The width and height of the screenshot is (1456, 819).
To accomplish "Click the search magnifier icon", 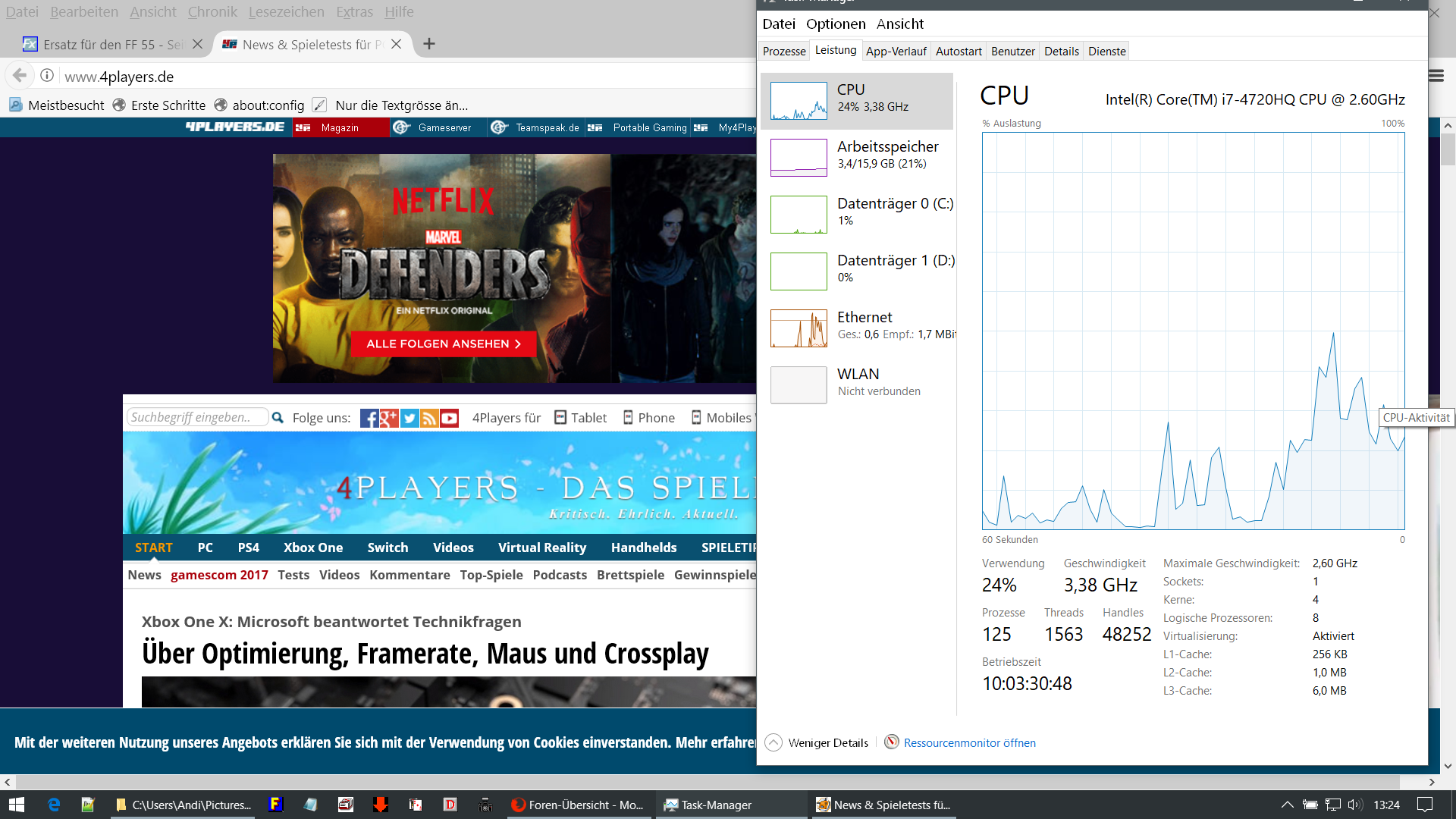I will coord(278,418).
